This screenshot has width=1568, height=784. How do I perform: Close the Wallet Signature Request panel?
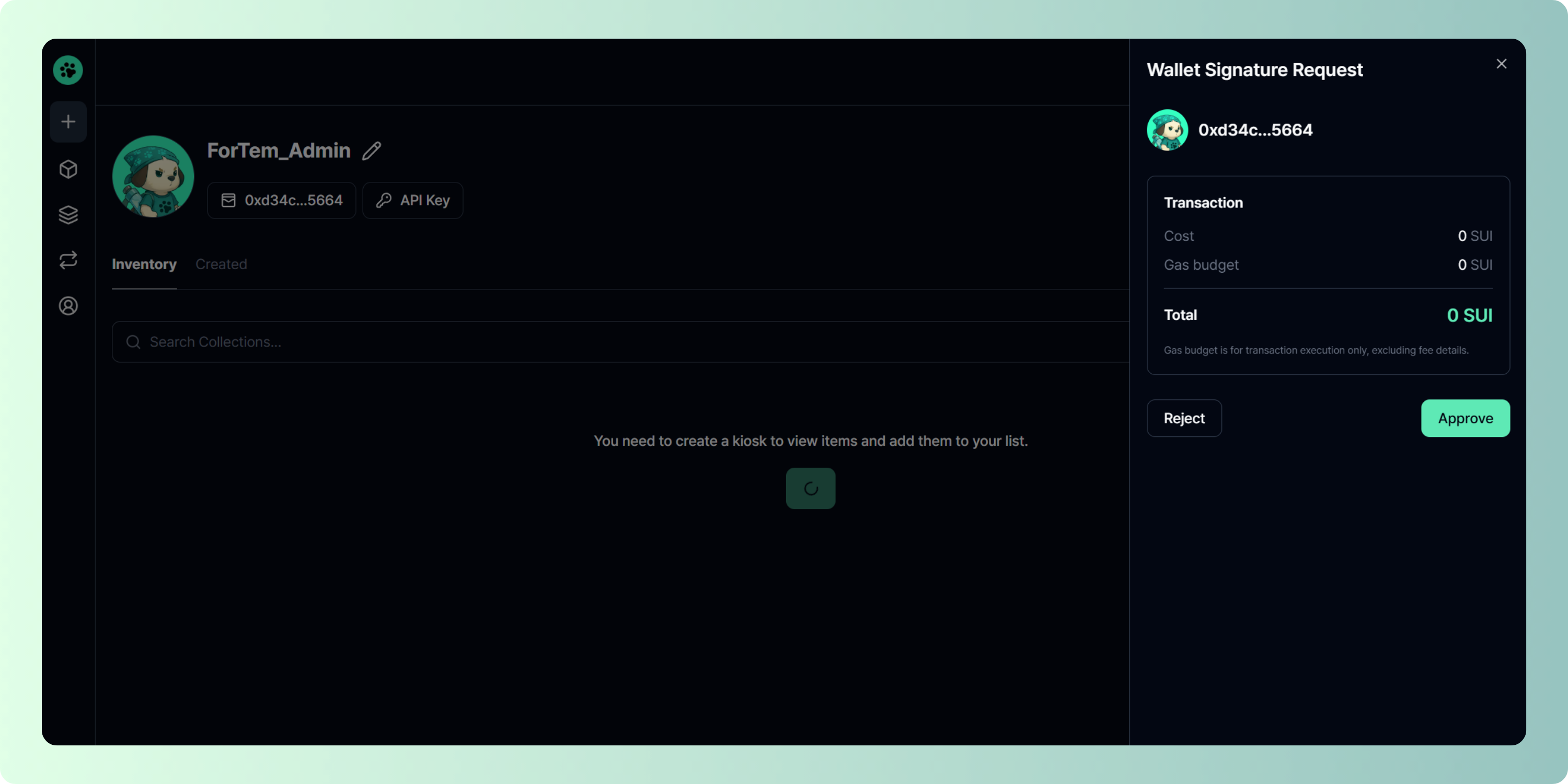coord(1501,64)
